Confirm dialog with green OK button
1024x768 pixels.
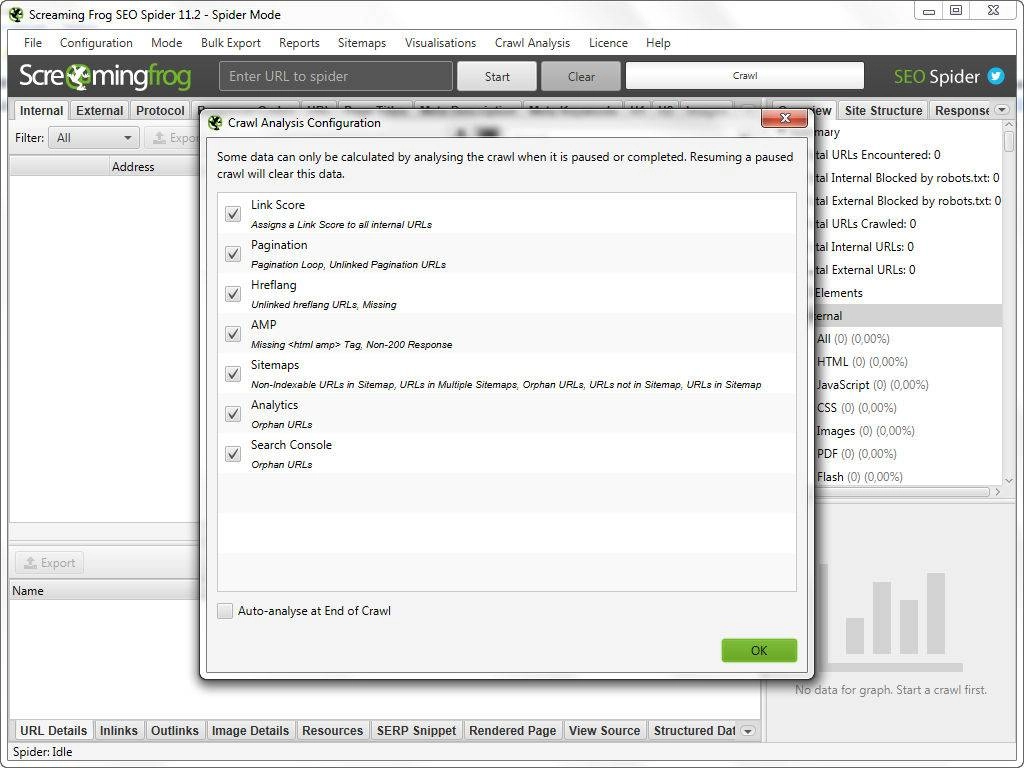pos(759,650)
